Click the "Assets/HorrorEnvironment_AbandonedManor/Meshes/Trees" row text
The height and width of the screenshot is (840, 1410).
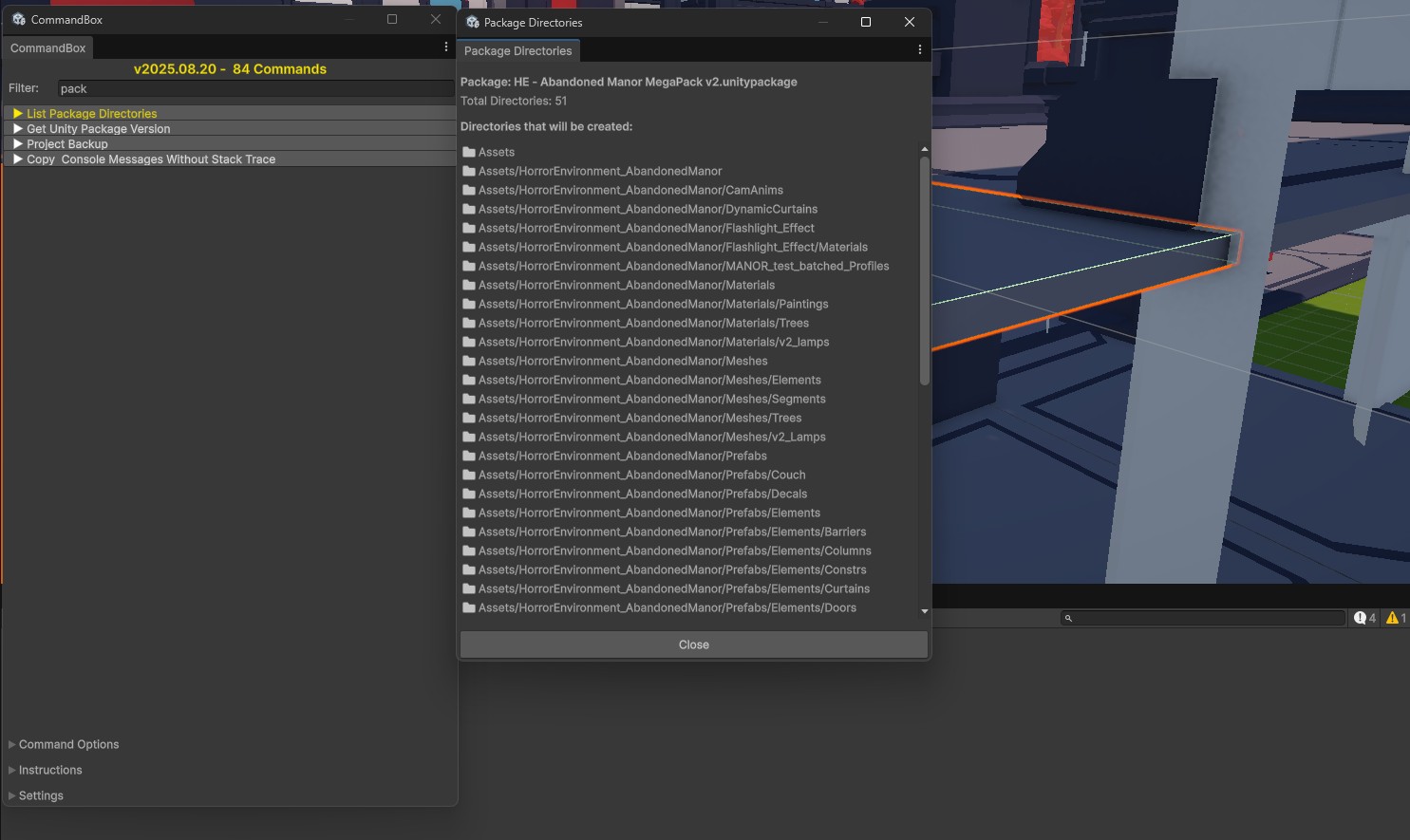point(640,418)
